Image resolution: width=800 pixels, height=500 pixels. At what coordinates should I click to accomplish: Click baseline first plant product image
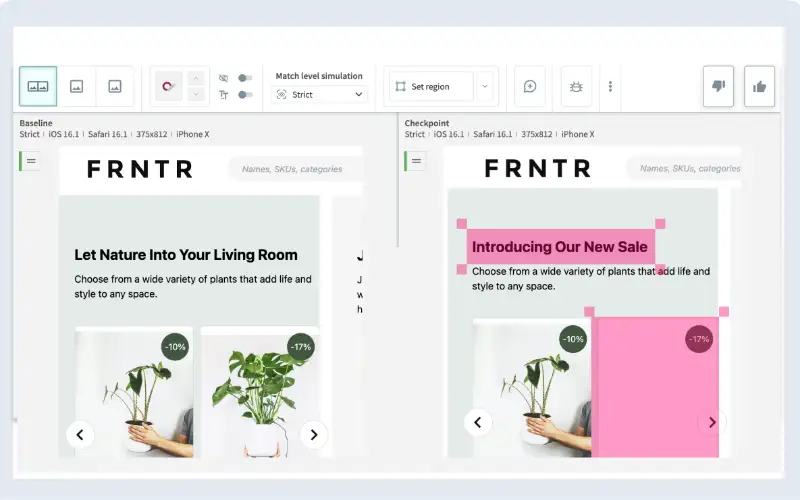(134, 393)
